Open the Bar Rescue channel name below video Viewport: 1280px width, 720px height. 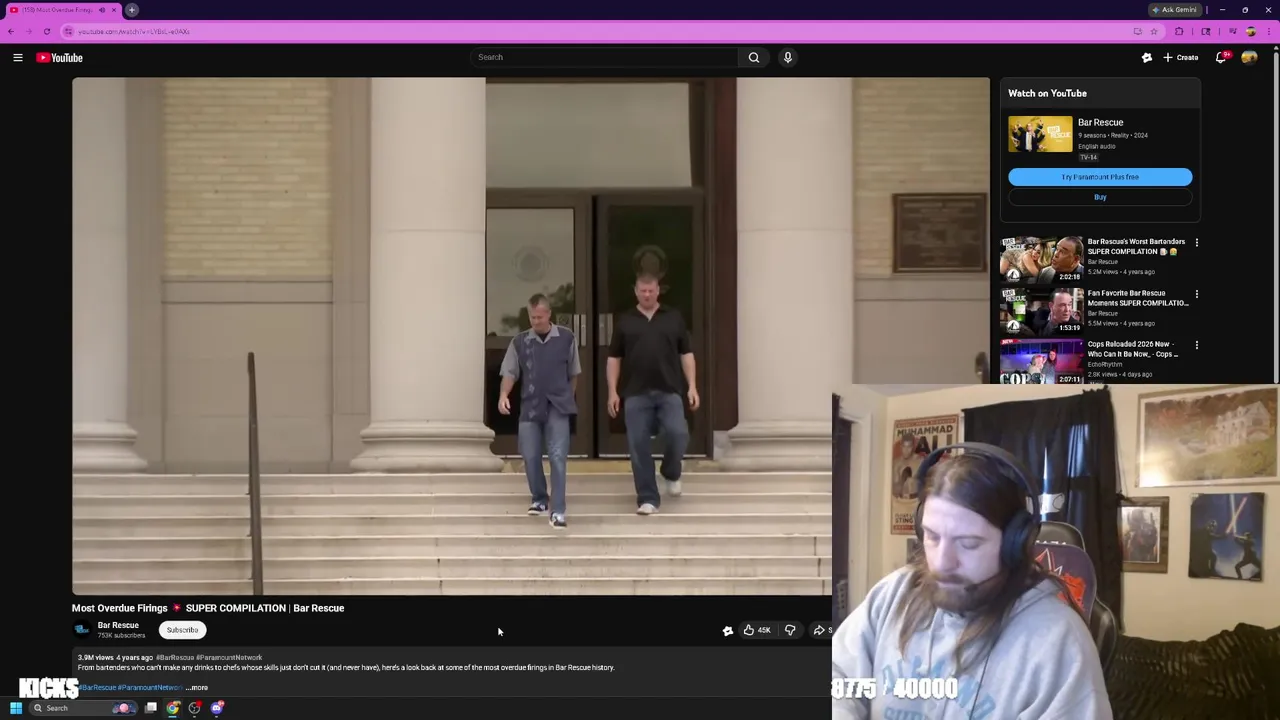click(x=118, y=625)
